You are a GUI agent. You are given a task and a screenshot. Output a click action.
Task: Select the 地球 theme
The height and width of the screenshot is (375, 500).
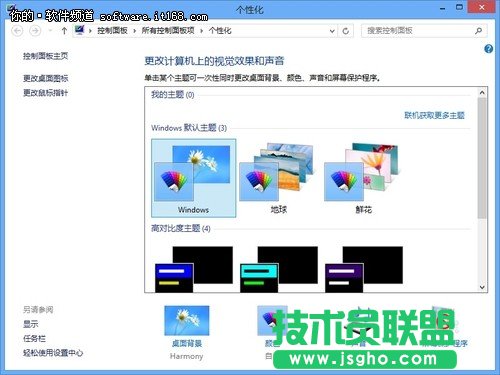coord(278,178)
